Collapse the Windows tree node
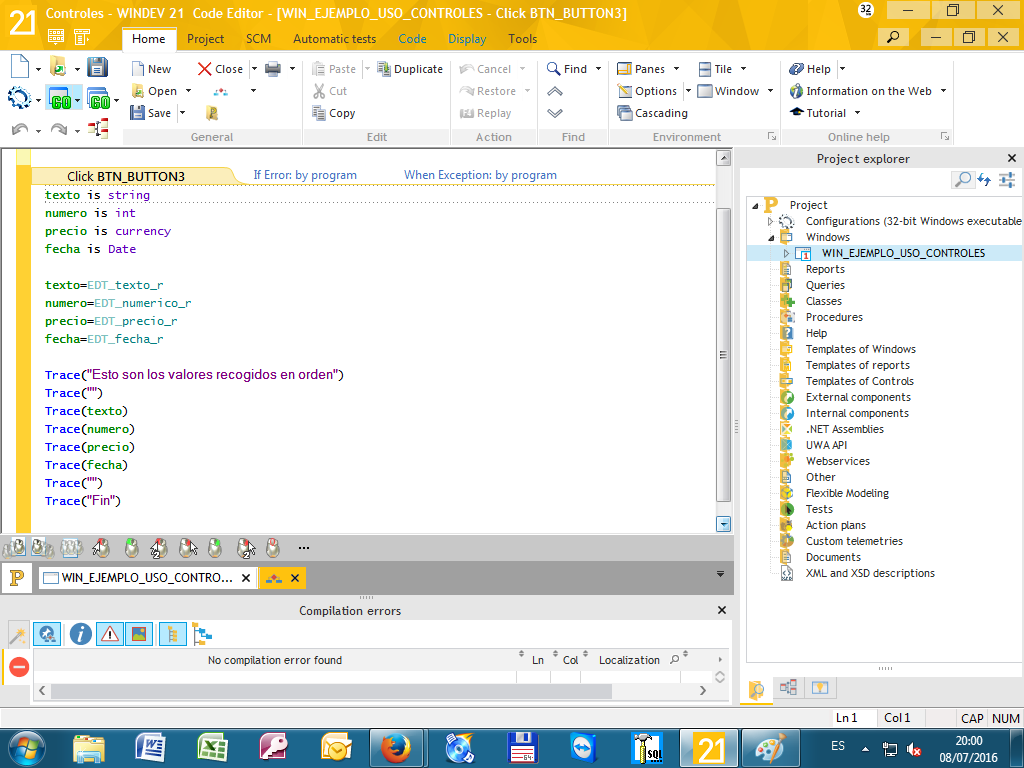This screenshot has width=1024, height=768. point(771,238)
